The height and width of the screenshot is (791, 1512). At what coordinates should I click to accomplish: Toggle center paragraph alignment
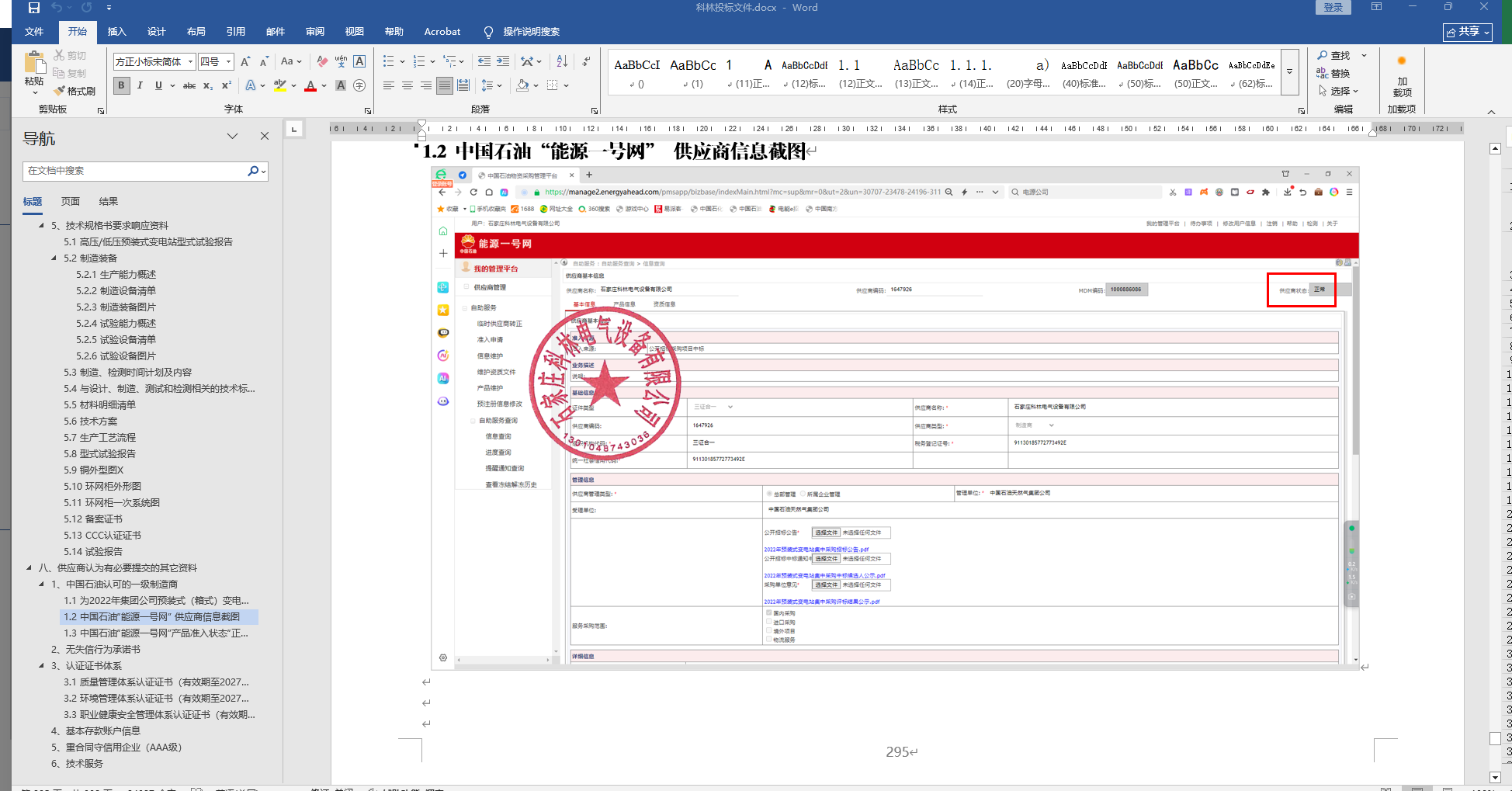tap(407, 85)
